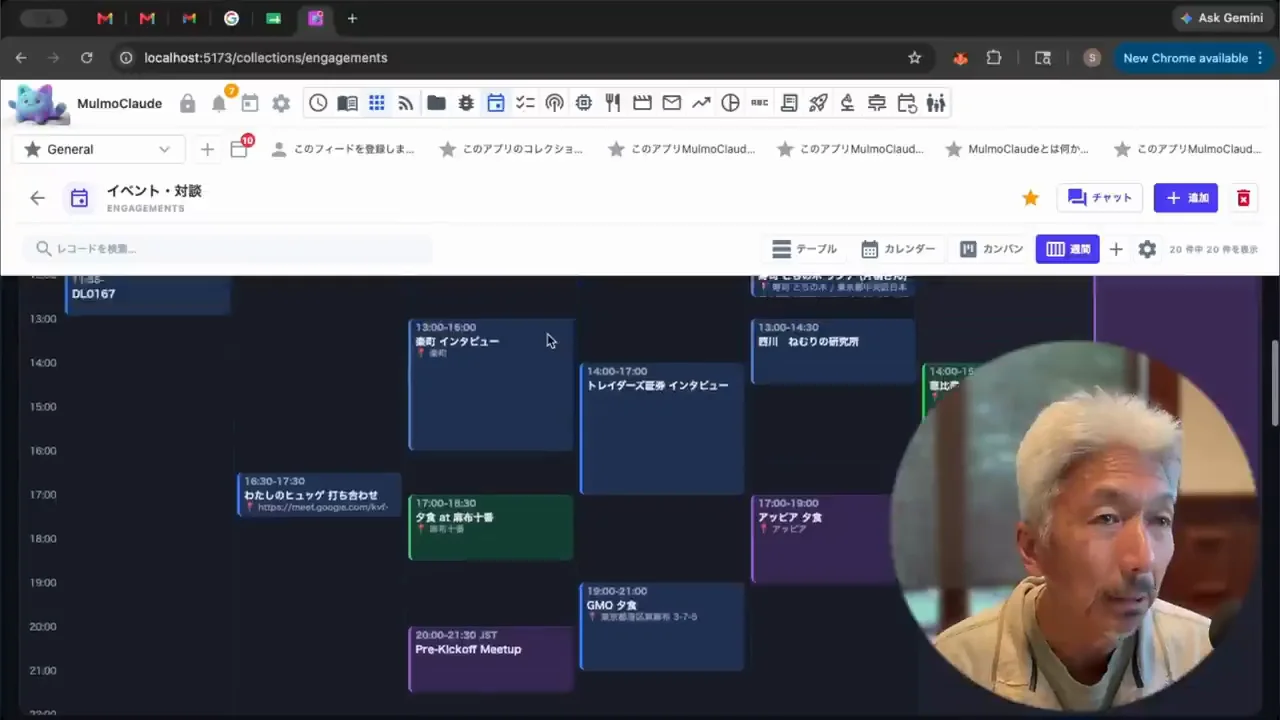The image size is (1280, 720).
Task: Switch to the カンバン view
Action: (x=991, y=249)
